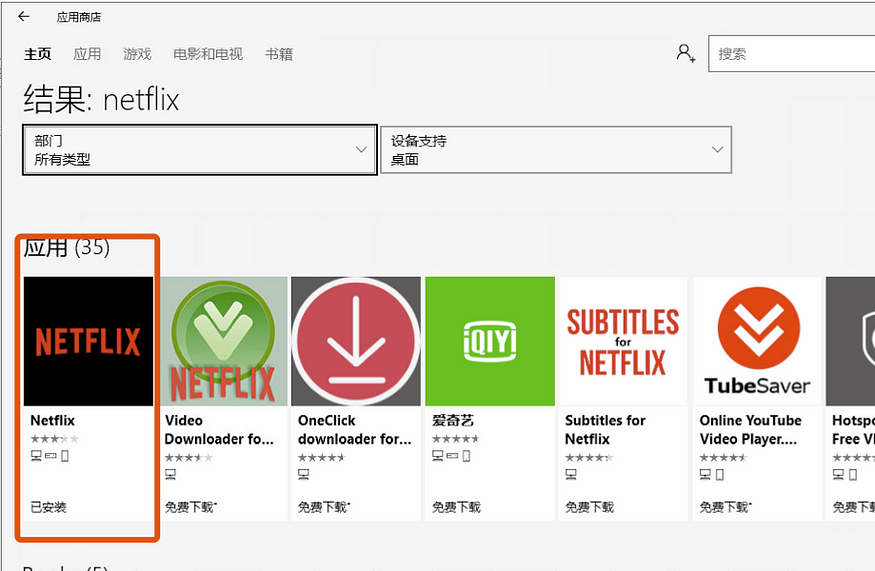The height and width of the screenshot is (571, 875).
Task: Open the Subtitles for Netflix app image
Action: coord(623,341)
